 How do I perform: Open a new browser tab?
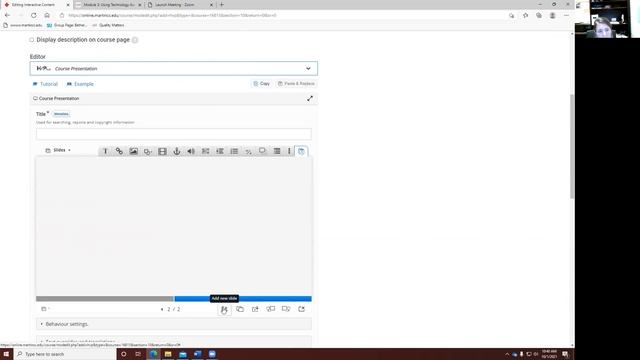click(x=222, y=5)
